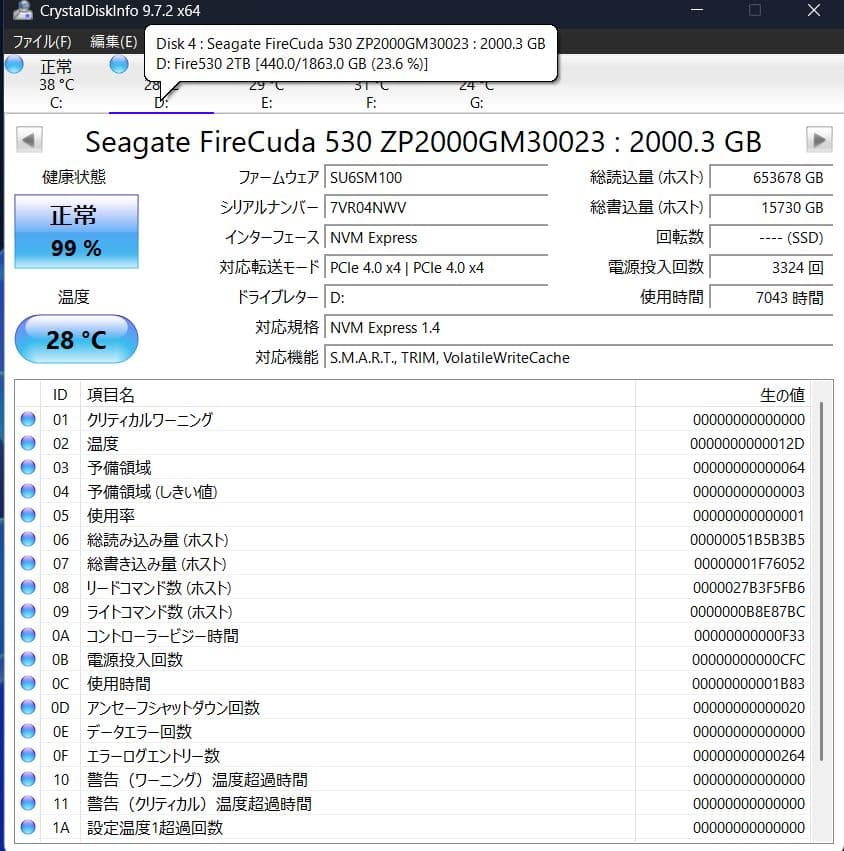Click the blue dot beside 使用率
Image resolution: width=844 pixels, height=851 pixels.
click(x=27, y=515)
